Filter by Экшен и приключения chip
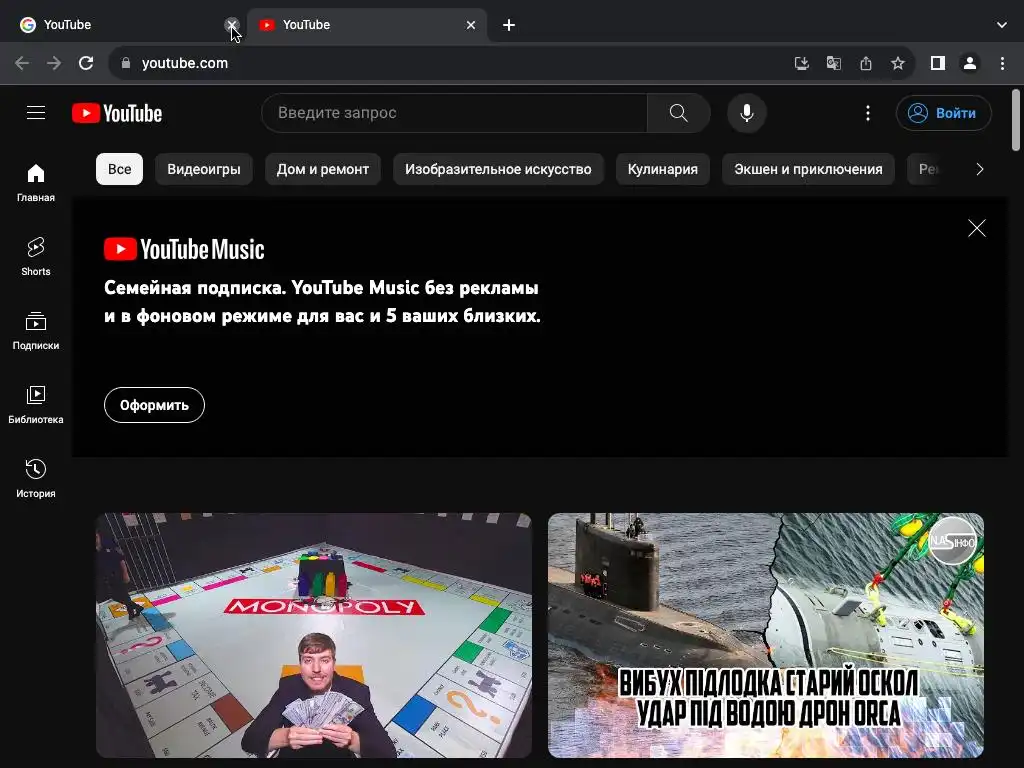 pos(808,169)
